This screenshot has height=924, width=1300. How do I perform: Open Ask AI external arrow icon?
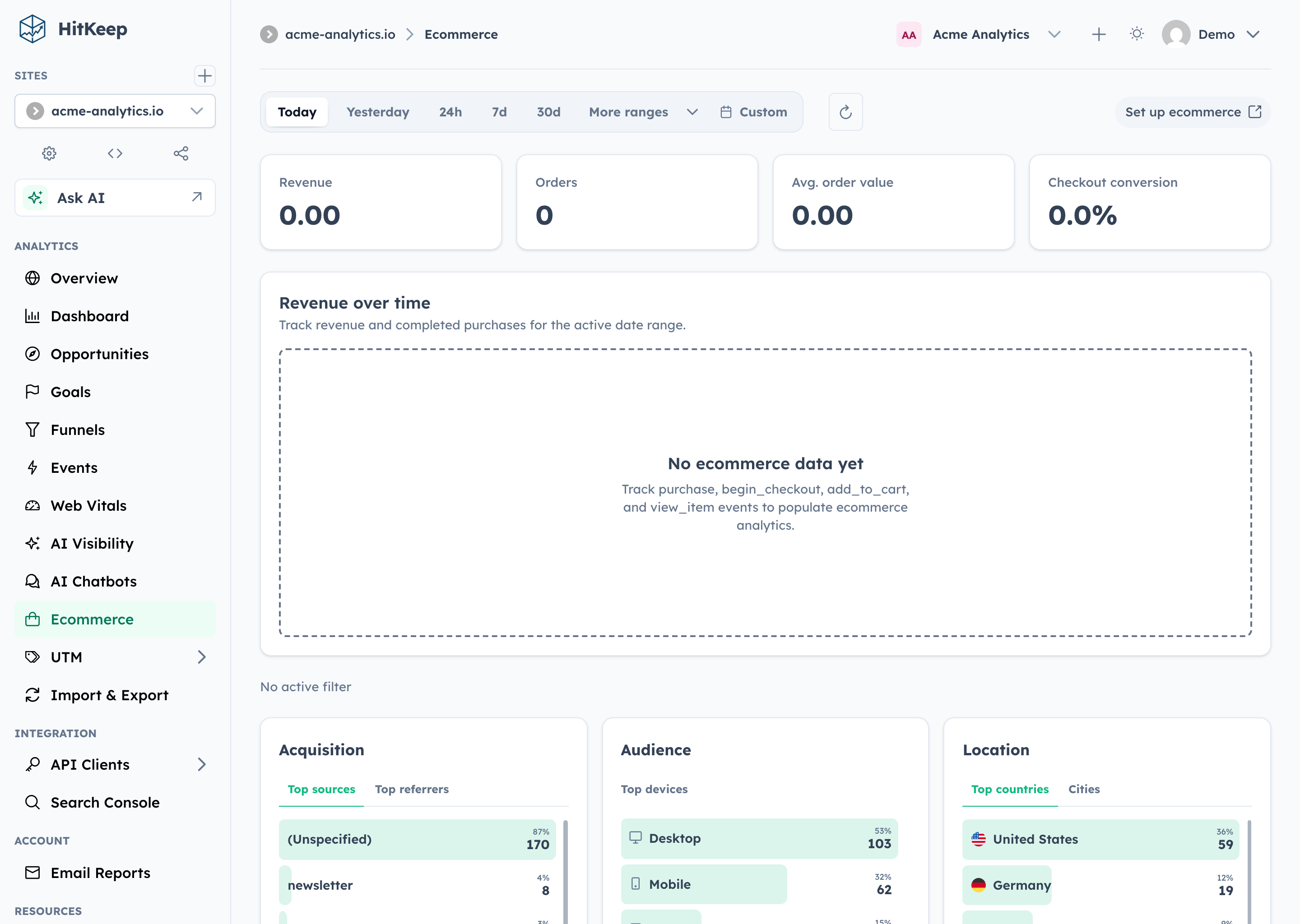click(197, 197)
